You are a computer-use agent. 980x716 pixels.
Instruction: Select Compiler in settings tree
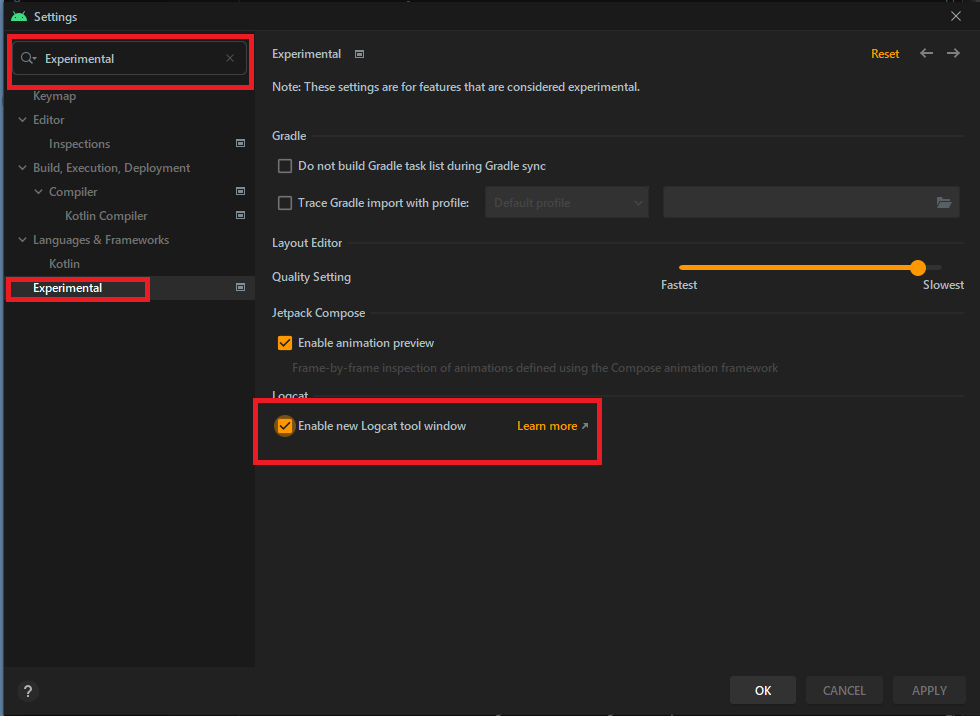coord(73,192)
